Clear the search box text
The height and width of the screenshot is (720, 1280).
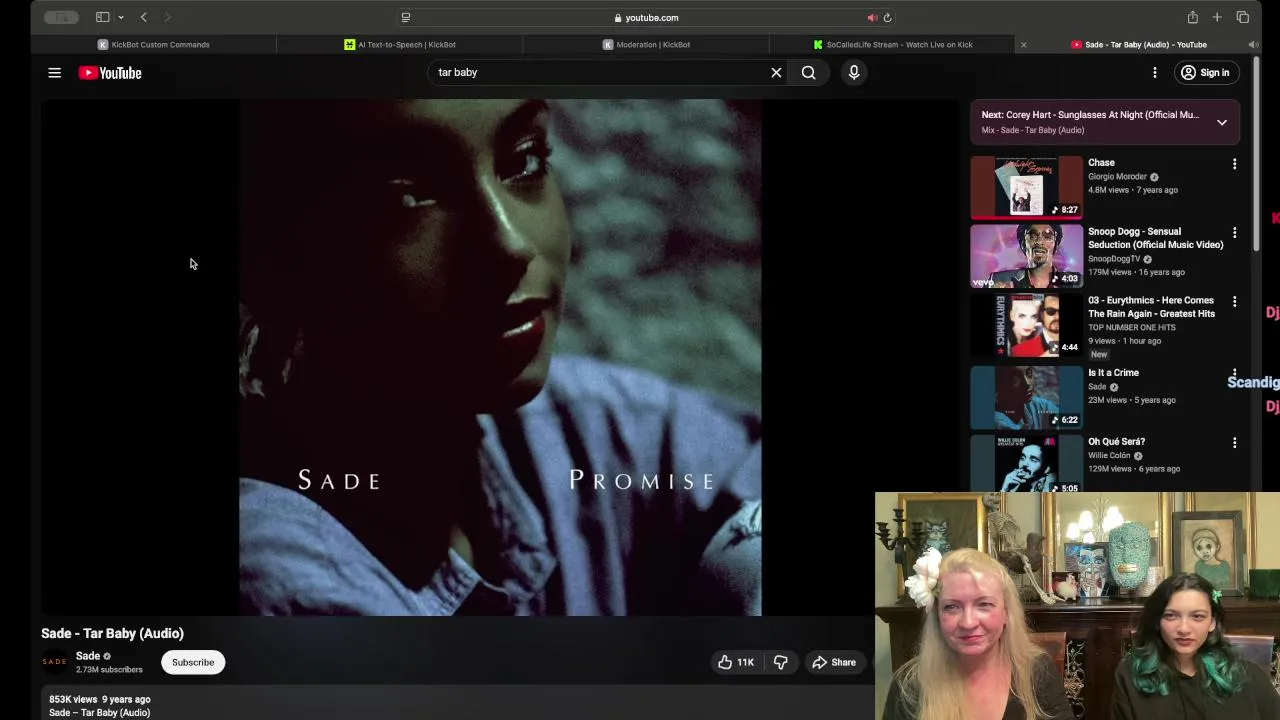click(776, 72)
